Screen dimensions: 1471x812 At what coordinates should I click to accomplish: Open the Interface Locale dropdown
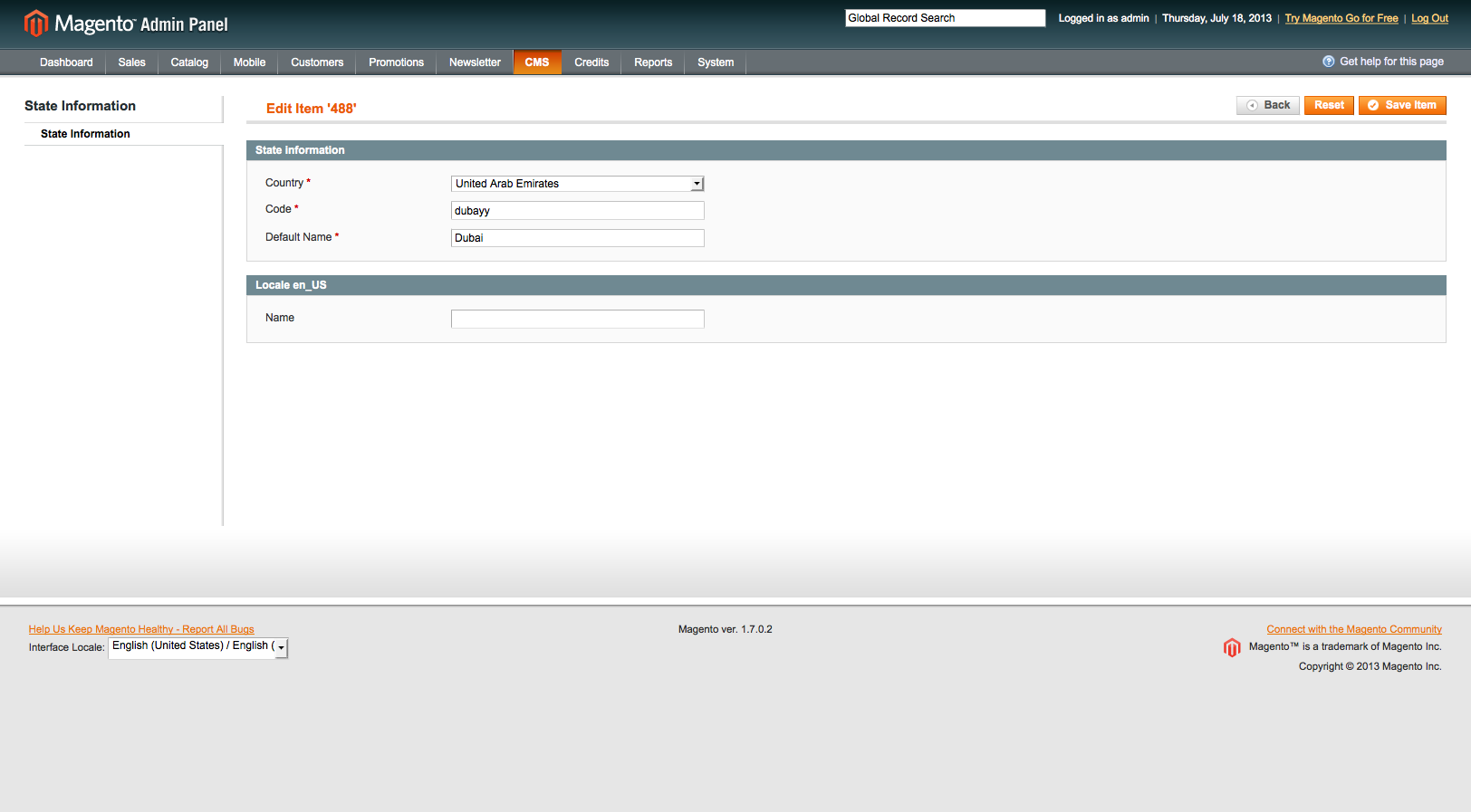[198, 647]
